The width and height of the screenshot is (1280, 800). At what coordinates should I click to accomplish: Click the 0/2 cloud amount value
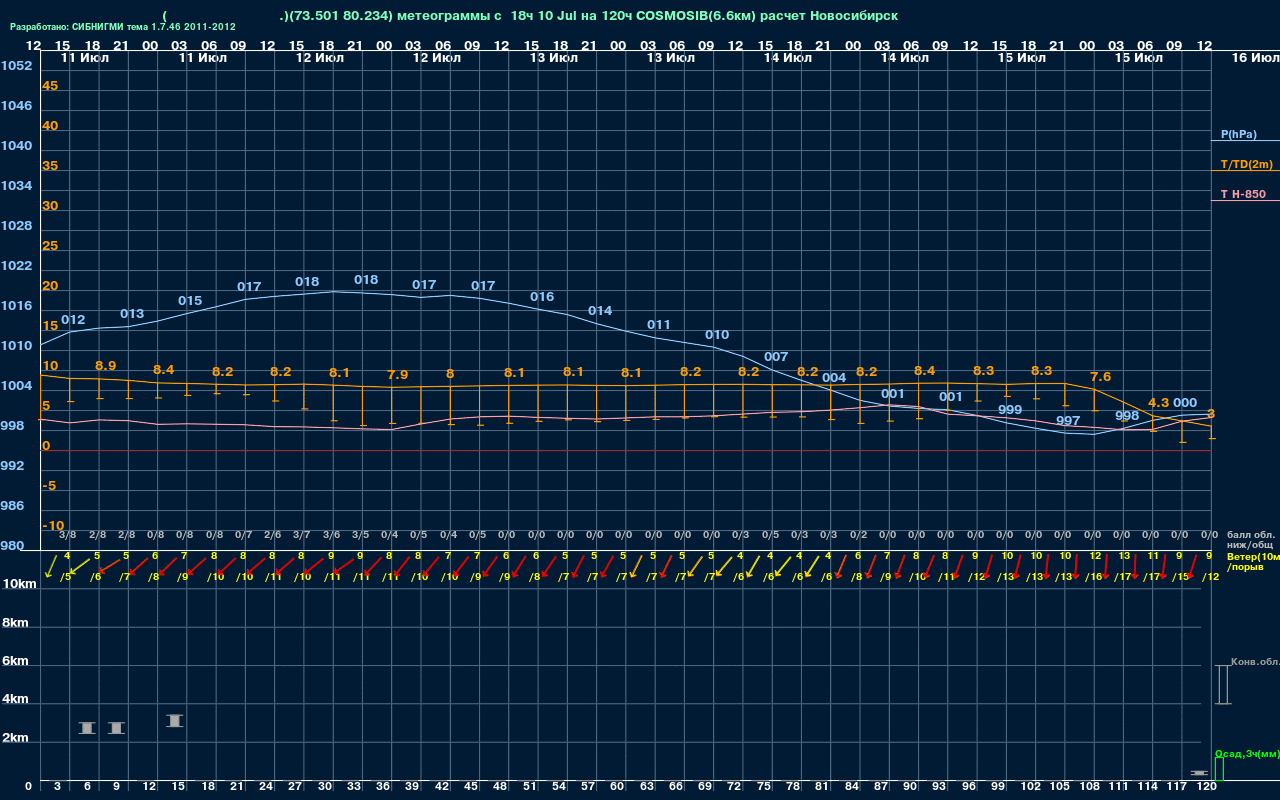tap(858, 535)
